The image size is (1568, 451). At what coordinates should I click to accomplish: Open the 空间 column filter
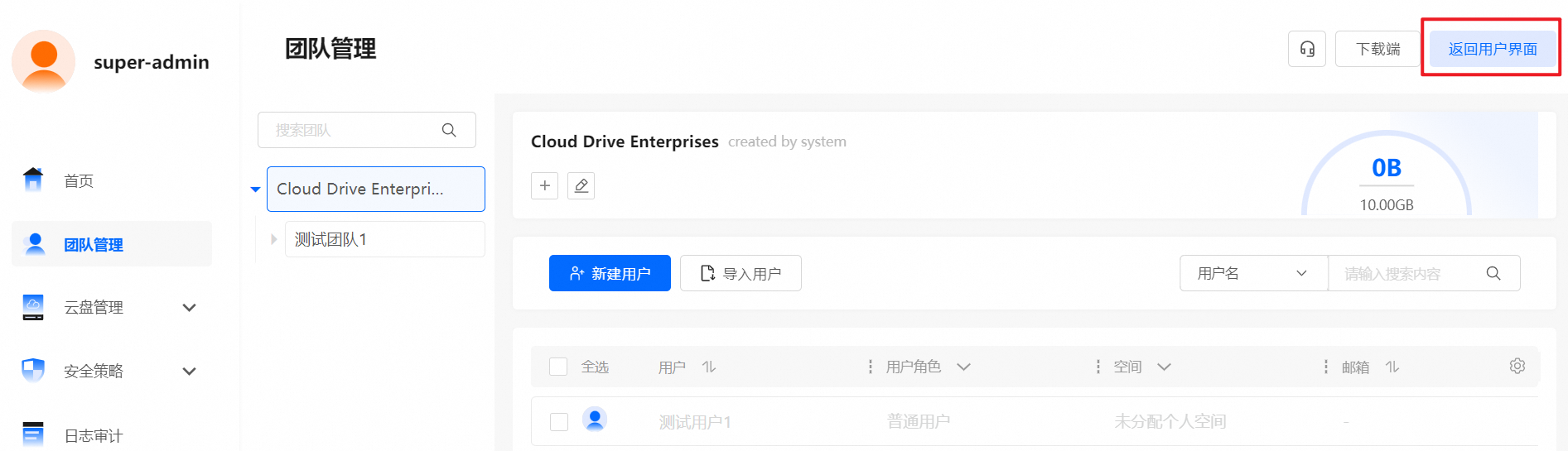tap(1164, 367)
